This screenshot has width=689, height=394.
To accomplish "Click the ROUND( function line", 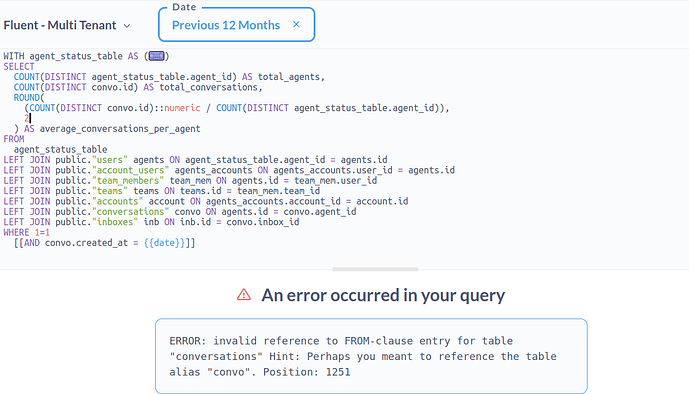I will [29, 98].
